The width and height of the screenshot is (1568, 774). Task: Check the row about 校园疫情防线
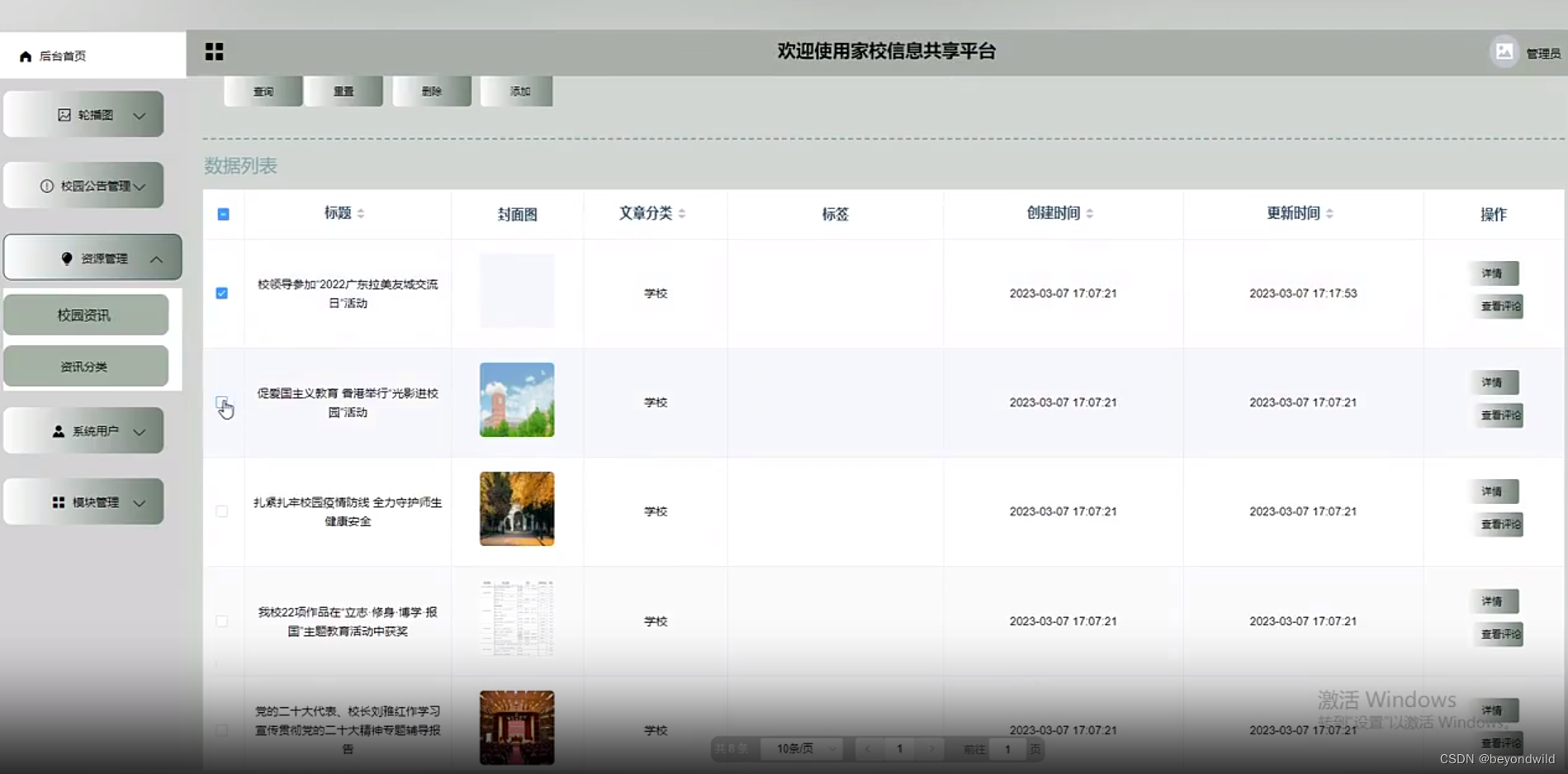click(x=221, y=511)
